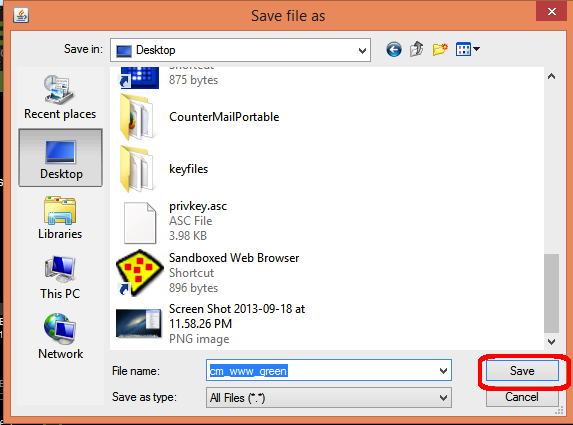This screenshot has width=573, height=425.
Task: Select the 875 bytes shortcut icon
Action: click(139, 77)
